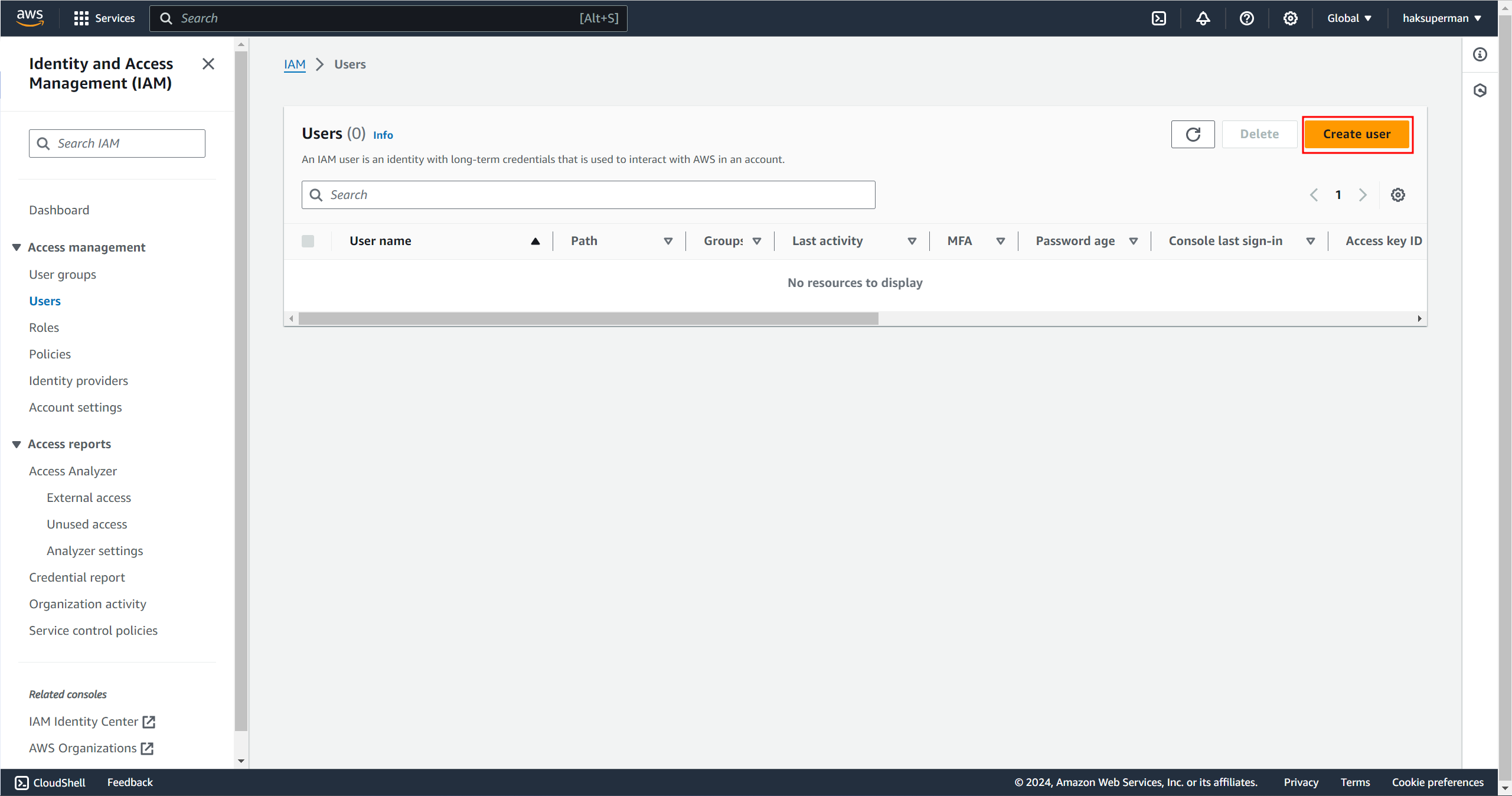Open CloudShell from the top navigation bar

point(1159,18)
